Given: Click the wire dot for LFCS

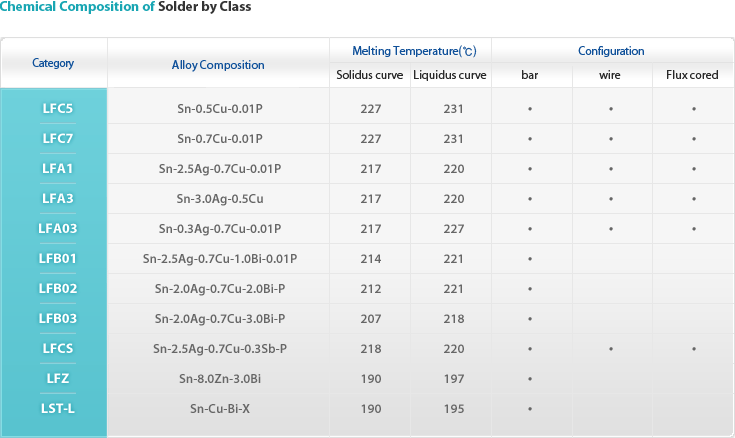Looking at the screenshot, I should (x=611, y=349).
